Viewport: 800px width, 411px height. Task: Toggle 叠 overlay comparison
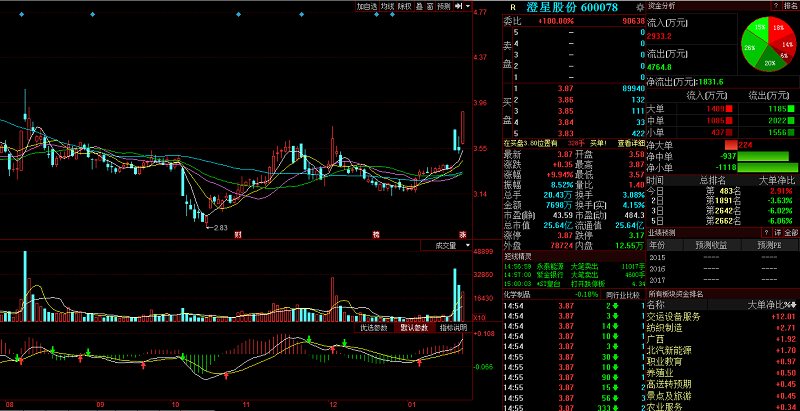click(x=418, y=6)
